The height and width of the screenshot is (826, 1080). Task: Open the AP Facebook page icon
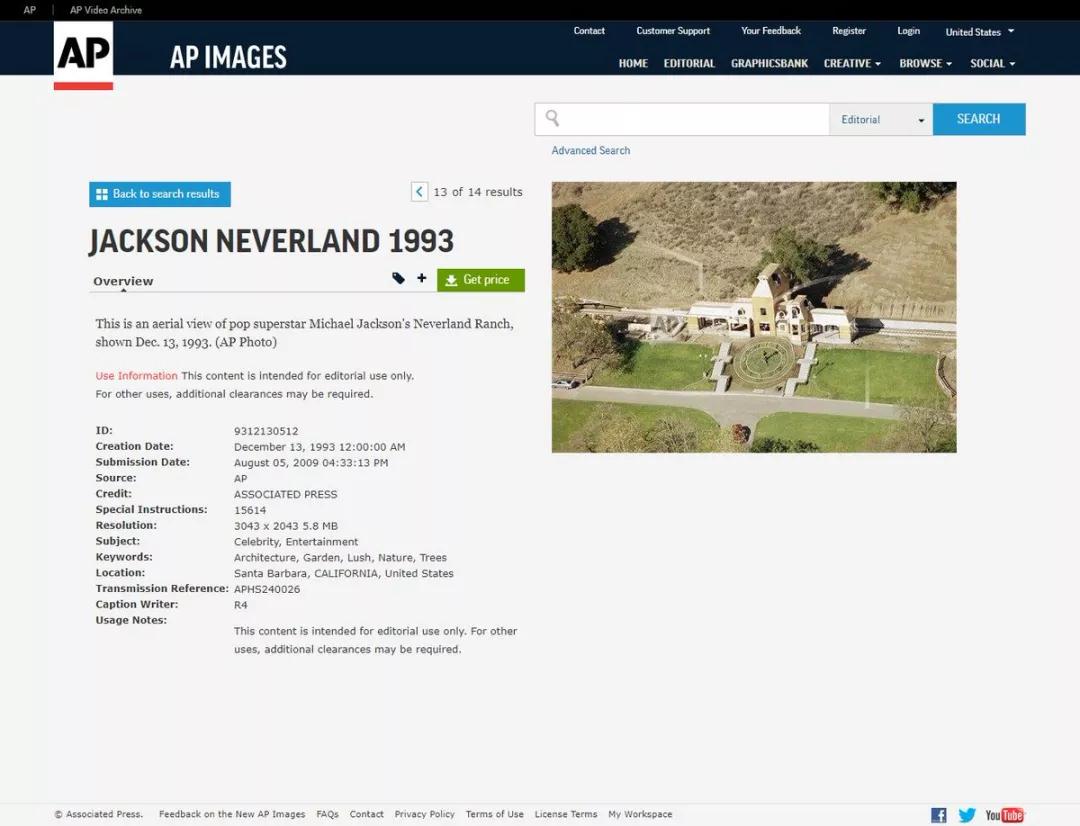pyautogui.click(x=938, y=815)
